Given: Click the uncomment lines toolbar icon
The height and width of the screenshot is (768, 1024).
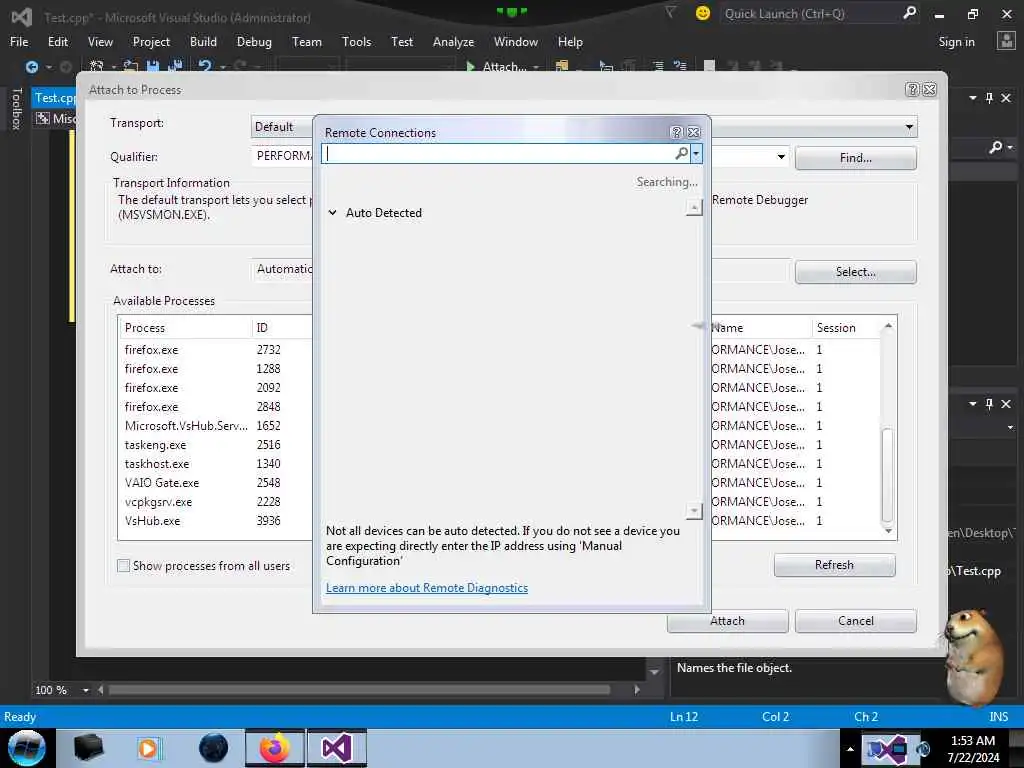Looking at the screenshot, I should tap(680, 67).
